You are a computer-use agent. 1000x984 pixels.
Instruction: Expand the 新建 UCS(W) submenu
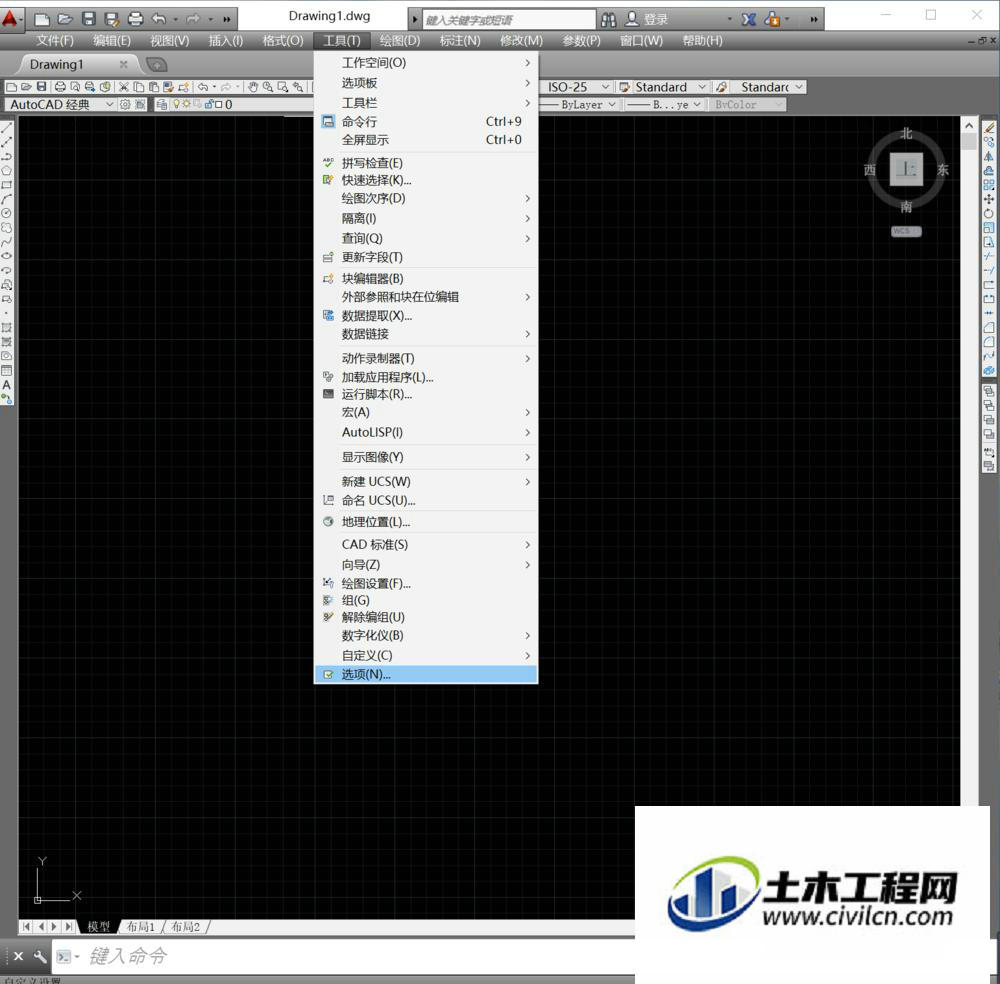pos(426,481)
